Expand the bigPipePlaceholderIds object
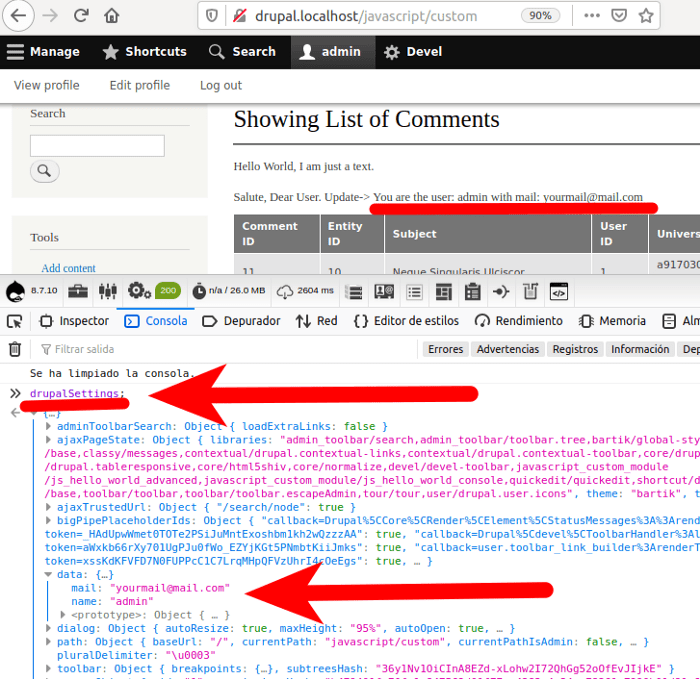 49,521
